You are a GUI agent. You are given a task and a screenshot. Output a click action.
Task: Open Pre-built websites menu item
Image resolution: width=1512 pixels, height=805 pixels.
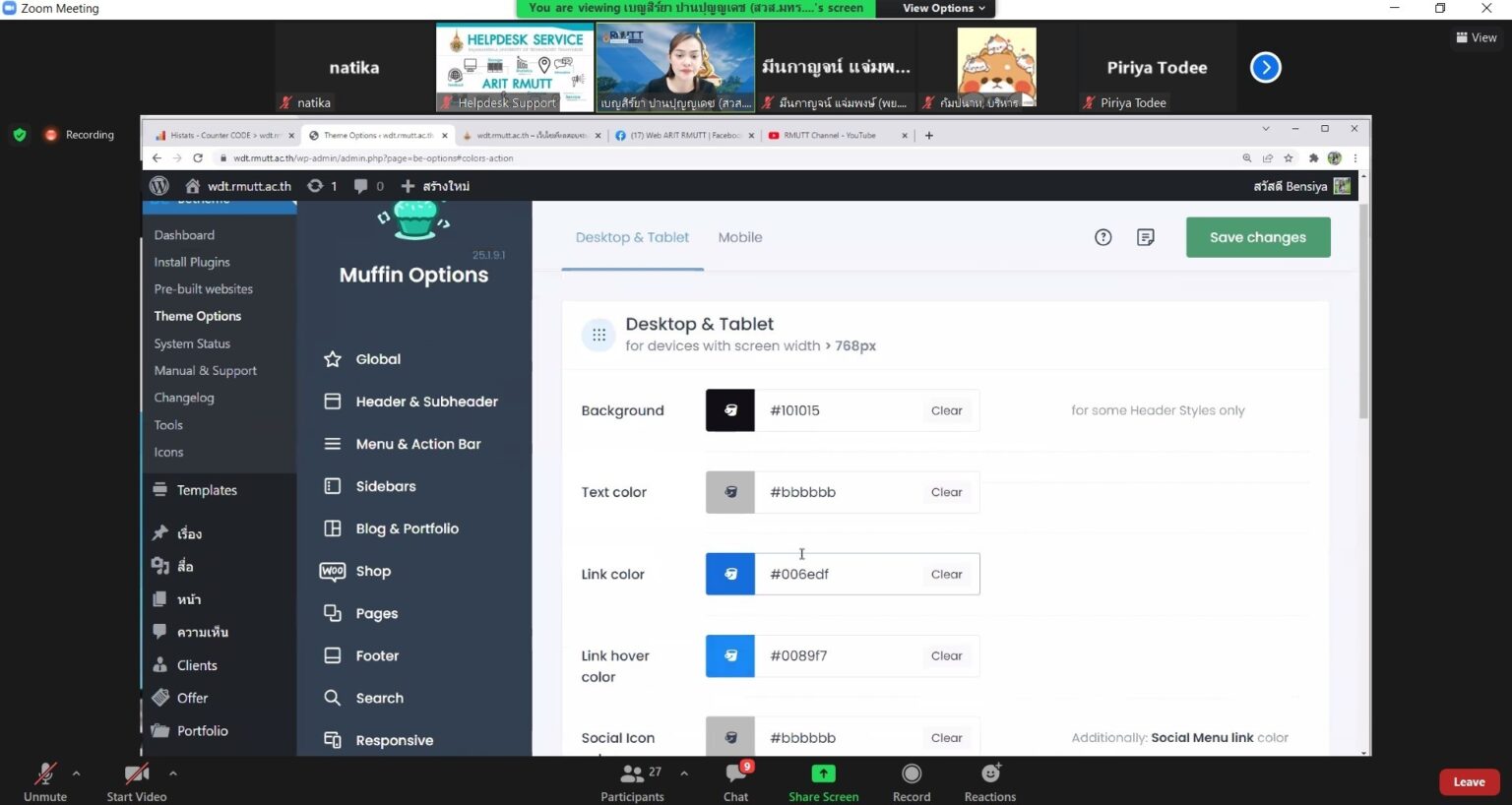(x=204, y=289)
